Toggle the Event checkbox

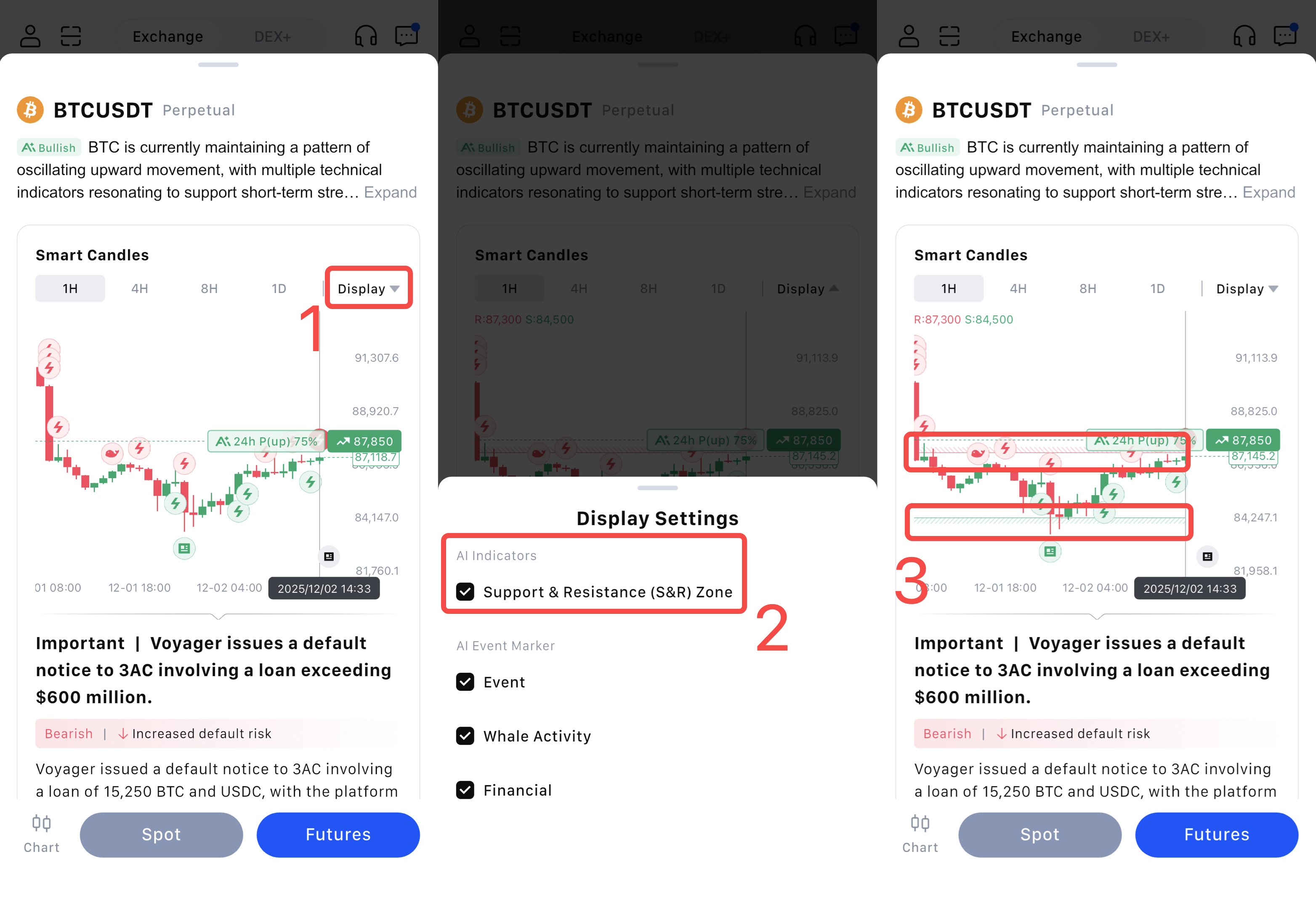pyautogui.click(x=465, y=682)
